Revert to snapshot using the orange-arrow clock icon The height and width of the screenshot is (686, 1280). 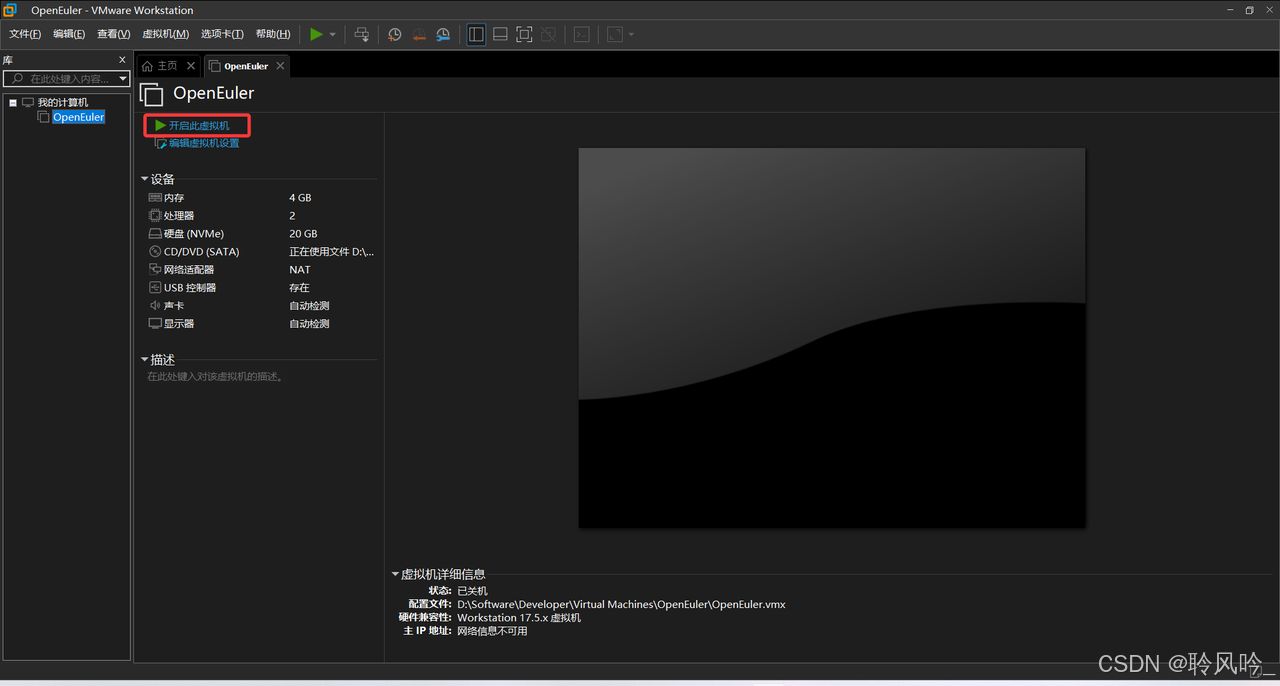pos(419,34)
